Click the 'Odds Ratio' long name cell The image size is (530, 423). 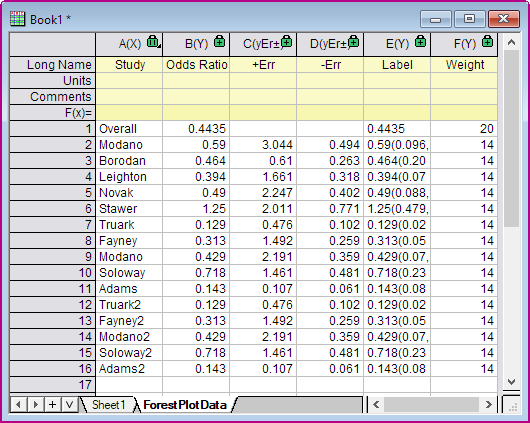[x=196, y=65]
